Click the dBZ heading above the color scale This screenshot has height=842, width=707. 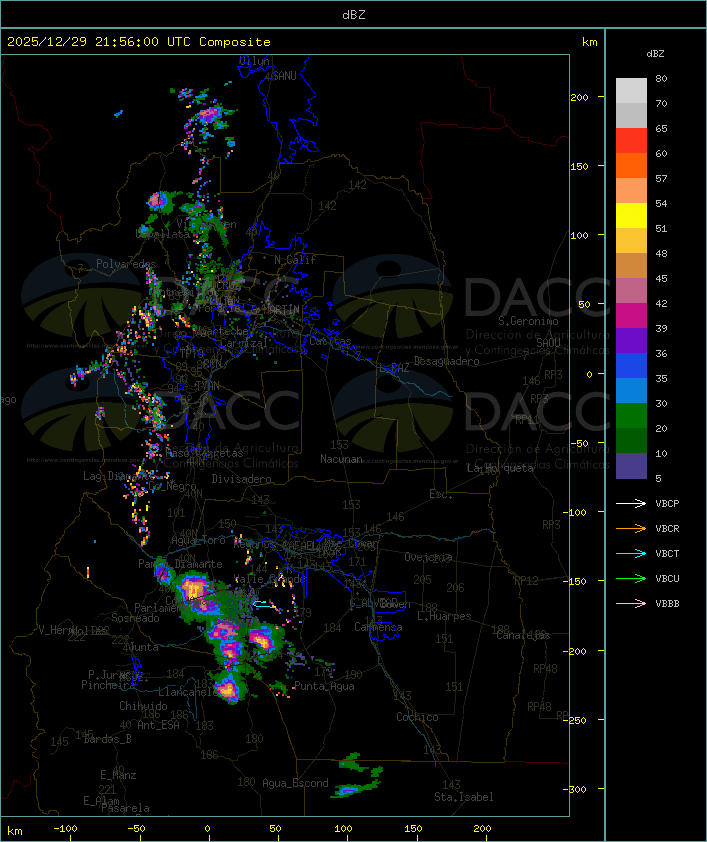point(655,54)
